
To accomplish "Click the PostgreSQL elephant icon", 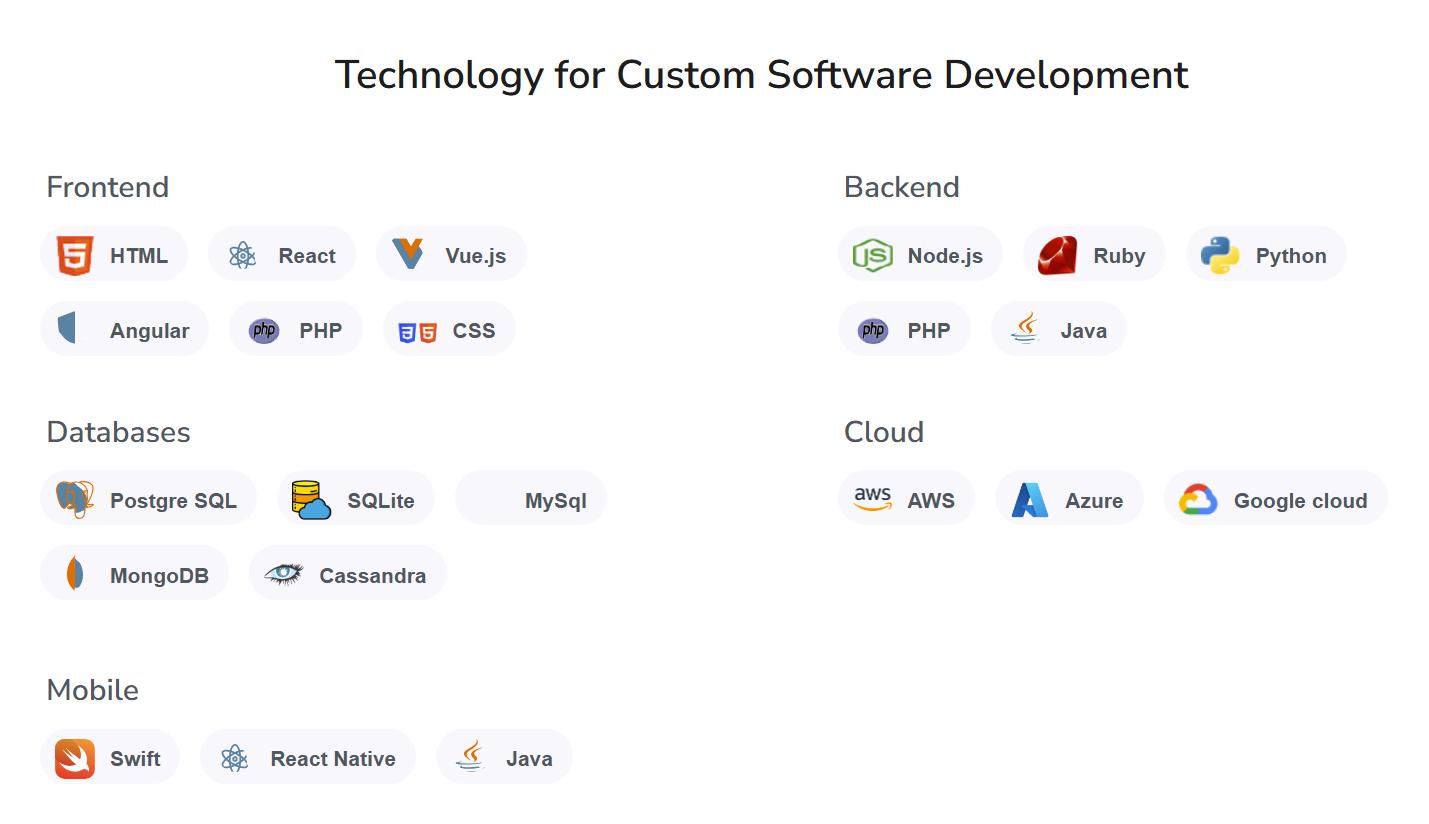I will point(75,499).
